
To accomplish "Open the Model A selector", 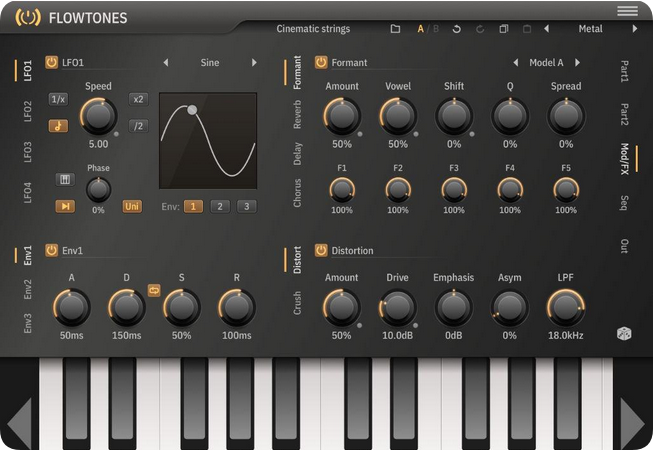I will [546, 62].
